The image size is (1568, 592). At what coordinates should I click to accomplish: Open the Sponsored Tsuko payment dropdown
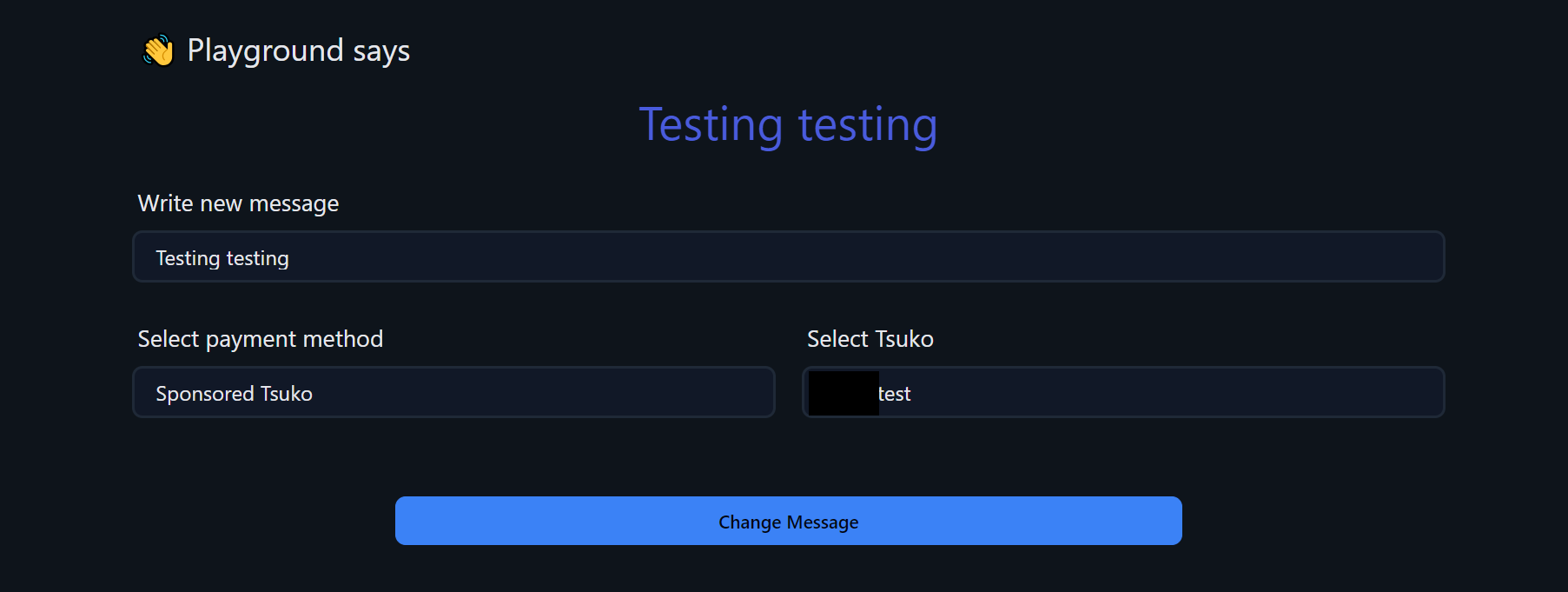453,392
